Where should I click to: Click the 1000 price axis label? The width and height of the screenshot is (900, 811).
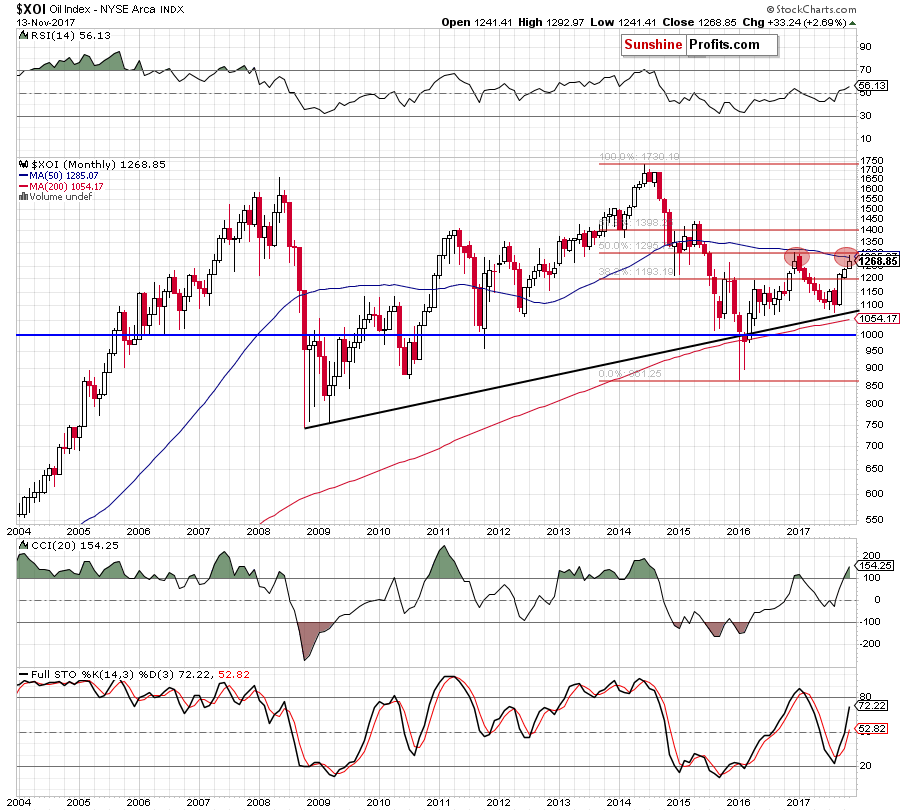871,335
